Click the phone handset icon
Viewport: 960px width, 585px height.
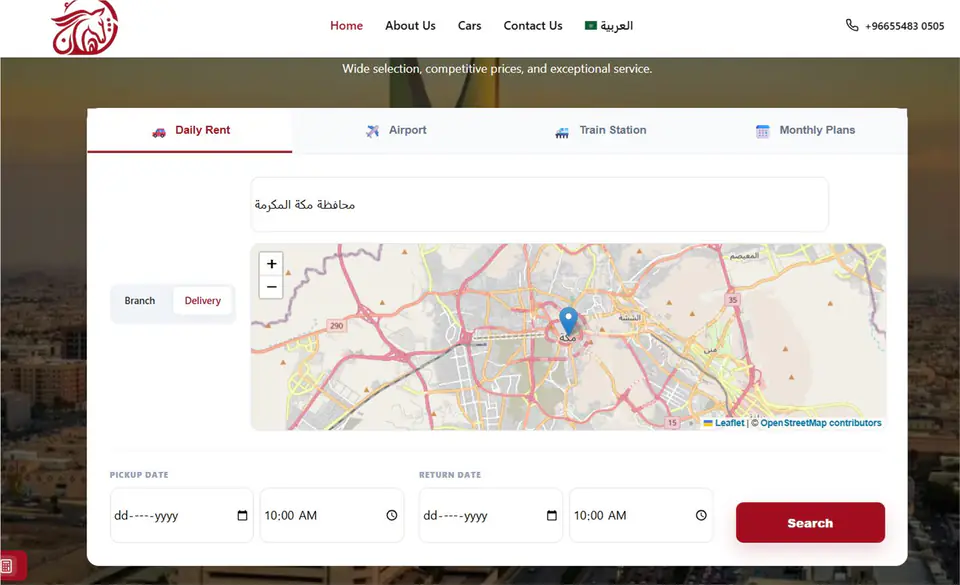pos(852,25)
